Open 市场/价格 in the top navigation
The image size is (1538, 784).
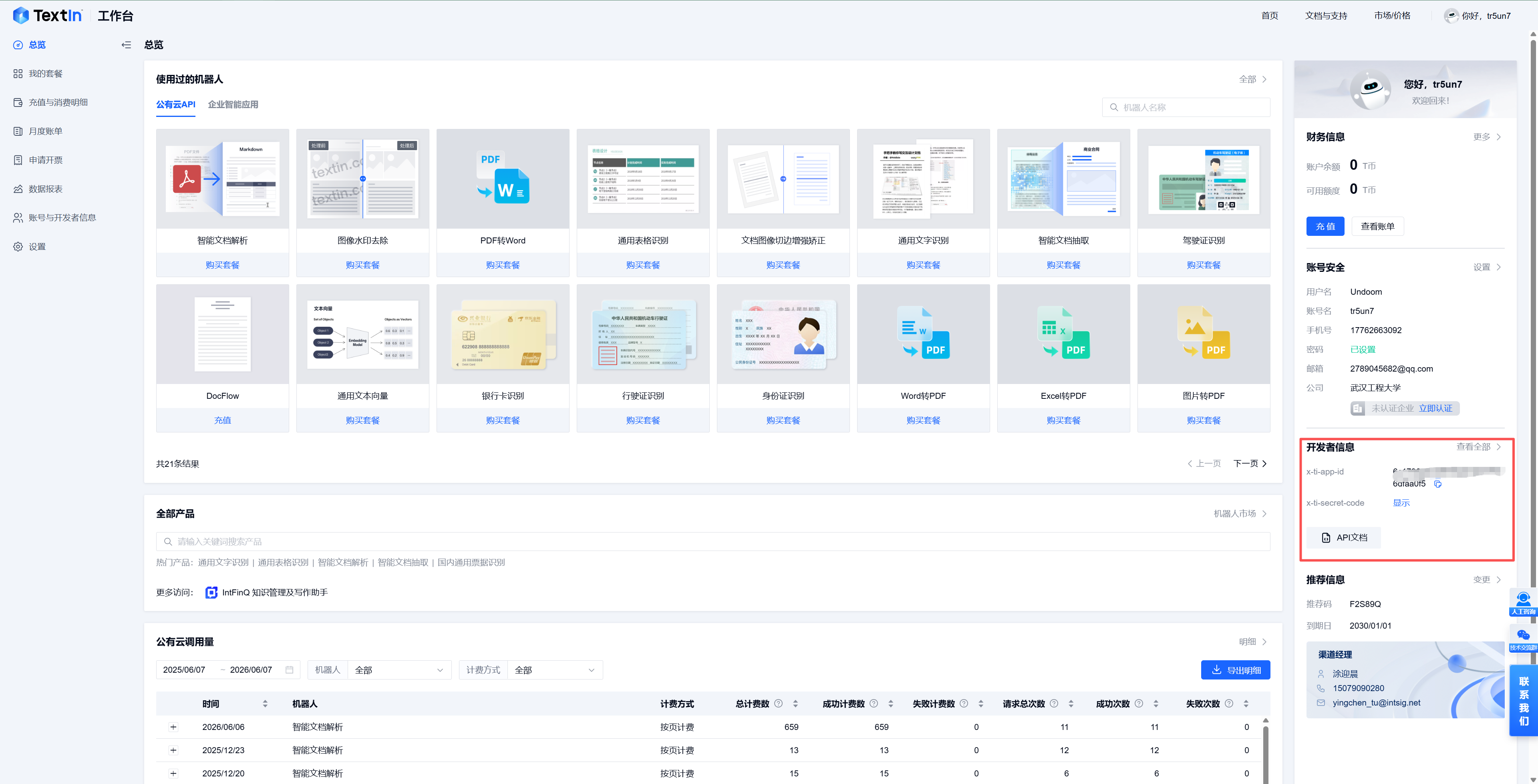pyautogui.click(x=1392, y=16)
